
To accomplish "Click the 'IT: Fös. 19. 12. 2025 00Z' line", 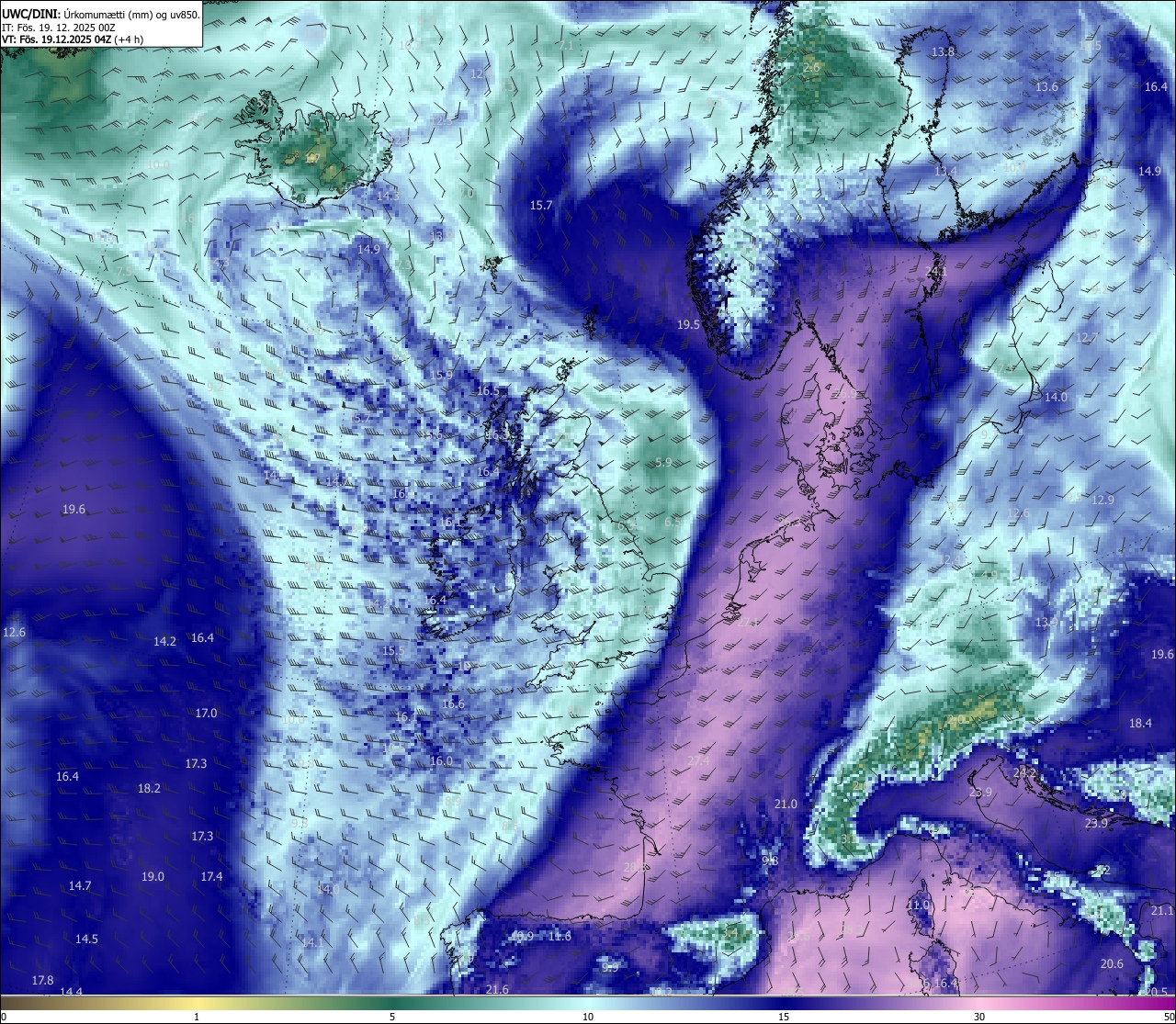I will 59,28.
